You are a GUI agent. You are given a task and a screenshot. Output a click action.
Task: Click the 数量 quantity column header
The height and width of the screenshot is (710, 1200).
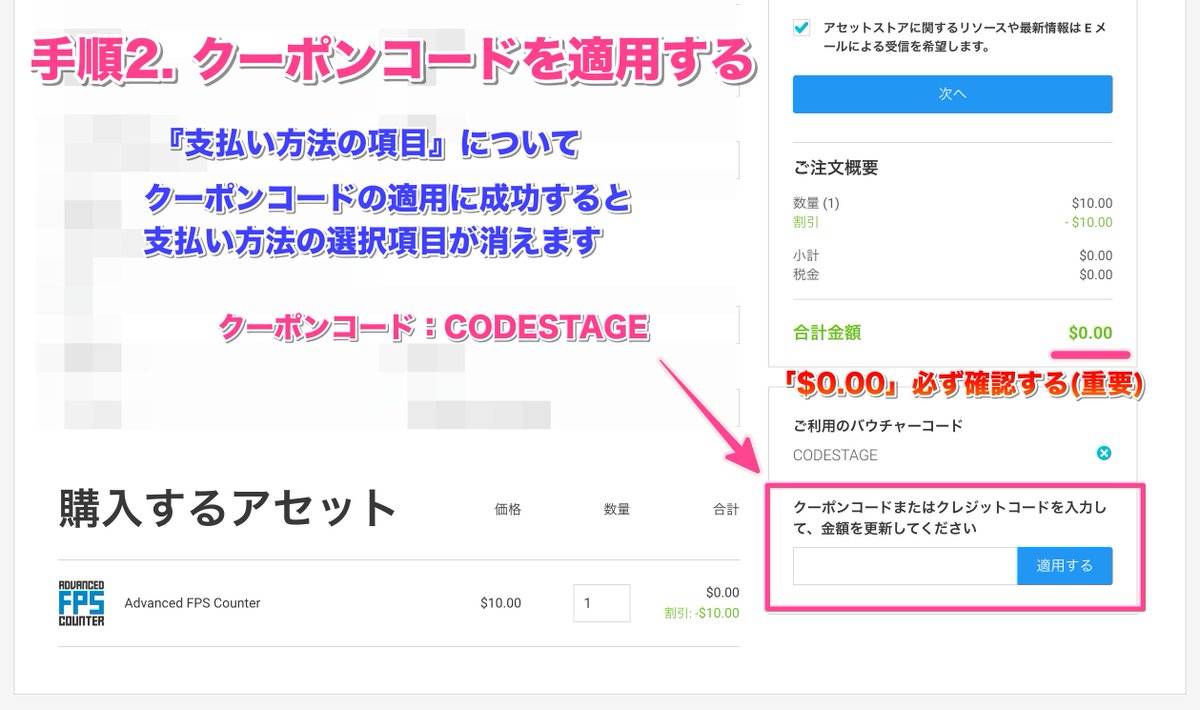[616, 509]
